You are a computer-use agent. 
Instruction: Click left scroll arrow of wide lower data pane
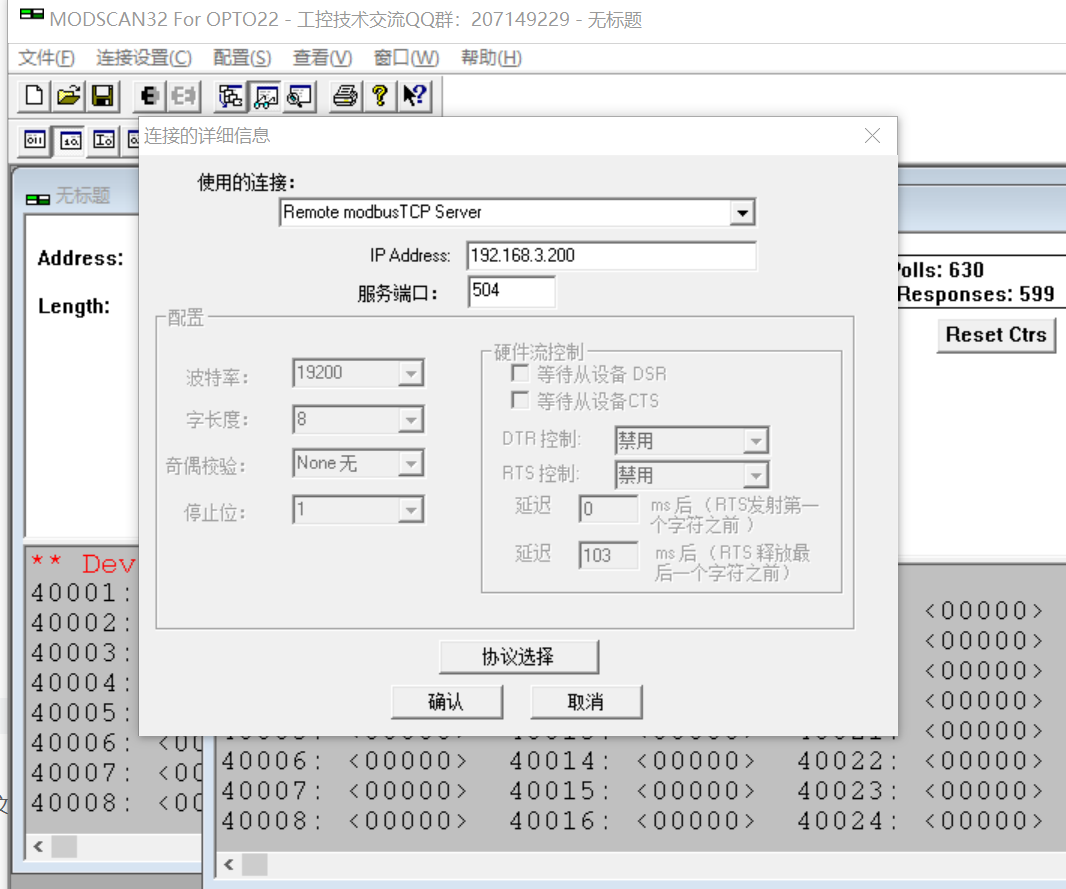(229, 865)
